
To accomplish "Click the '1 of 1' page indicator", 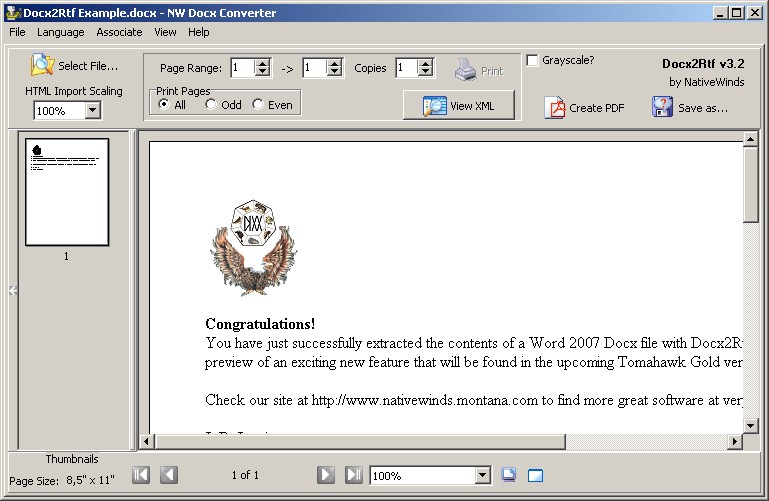I will [245, 475].
